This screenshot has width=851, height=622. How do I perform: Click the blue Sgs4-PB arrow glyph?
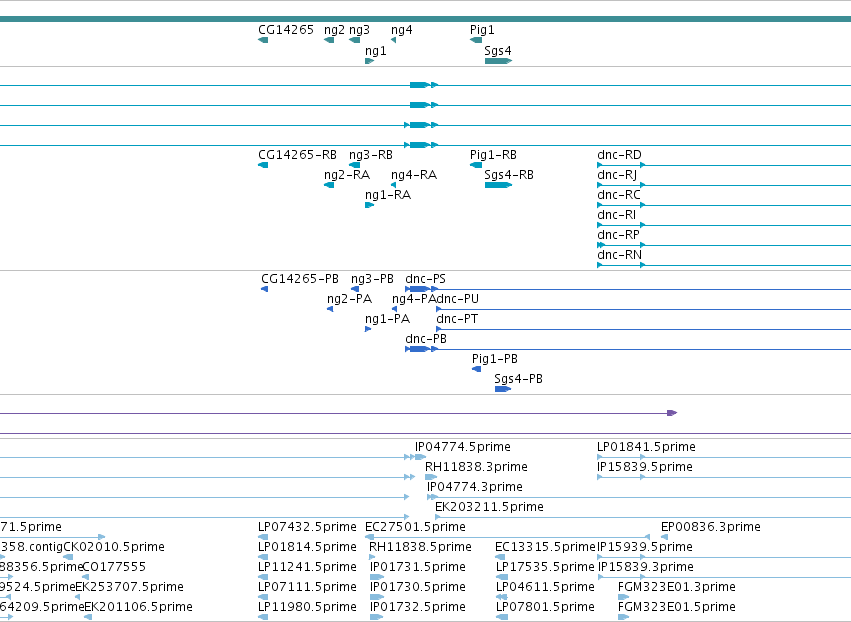(503, 389)
